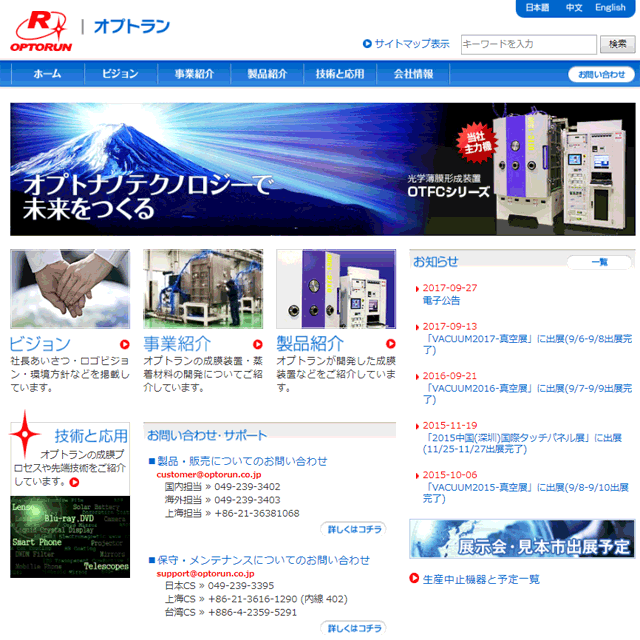Viewport: 640px width, 640px height.
Task: Click the keyword search input field
Action: pyautogui.click(x=528, y=44)
